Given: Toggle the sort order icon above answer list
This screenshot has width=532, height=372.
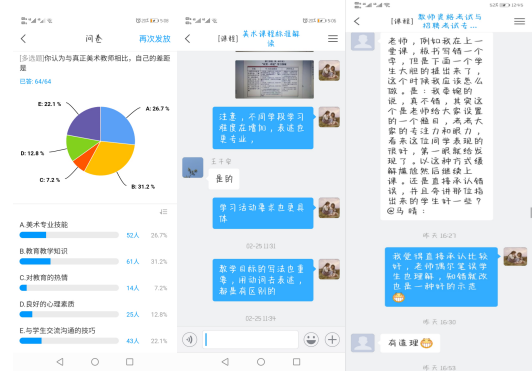Looking at the screenshot, I should tap(164, 212).
